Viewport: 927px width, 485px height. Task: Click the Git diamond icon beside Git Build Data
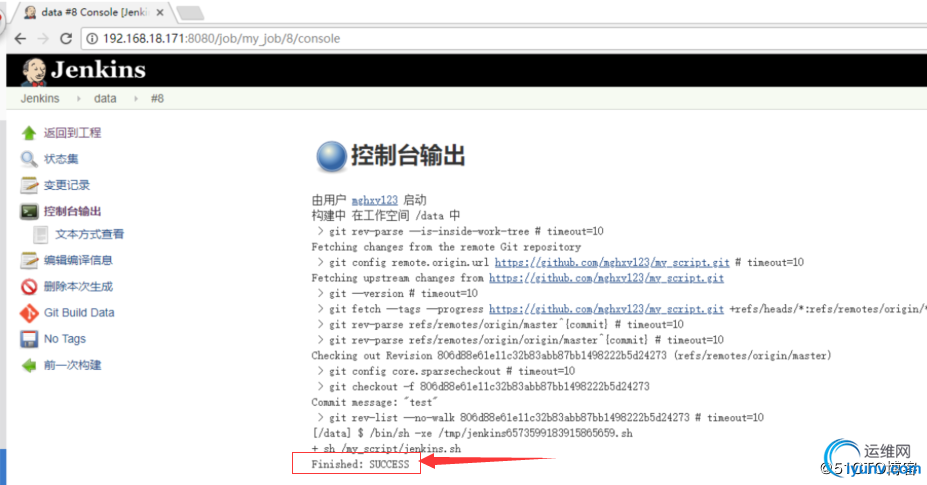coord(29,313)
